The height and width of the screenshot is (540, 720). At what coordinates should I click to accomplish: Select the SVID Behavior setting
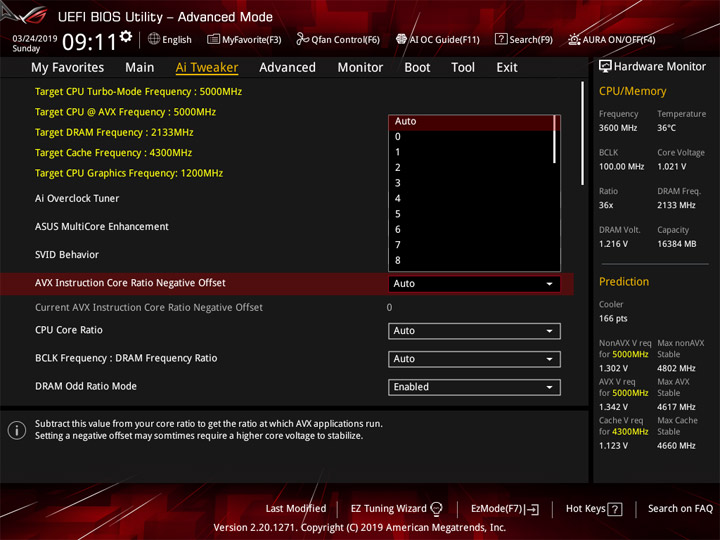pyautogui.click(x=67, y=254)
